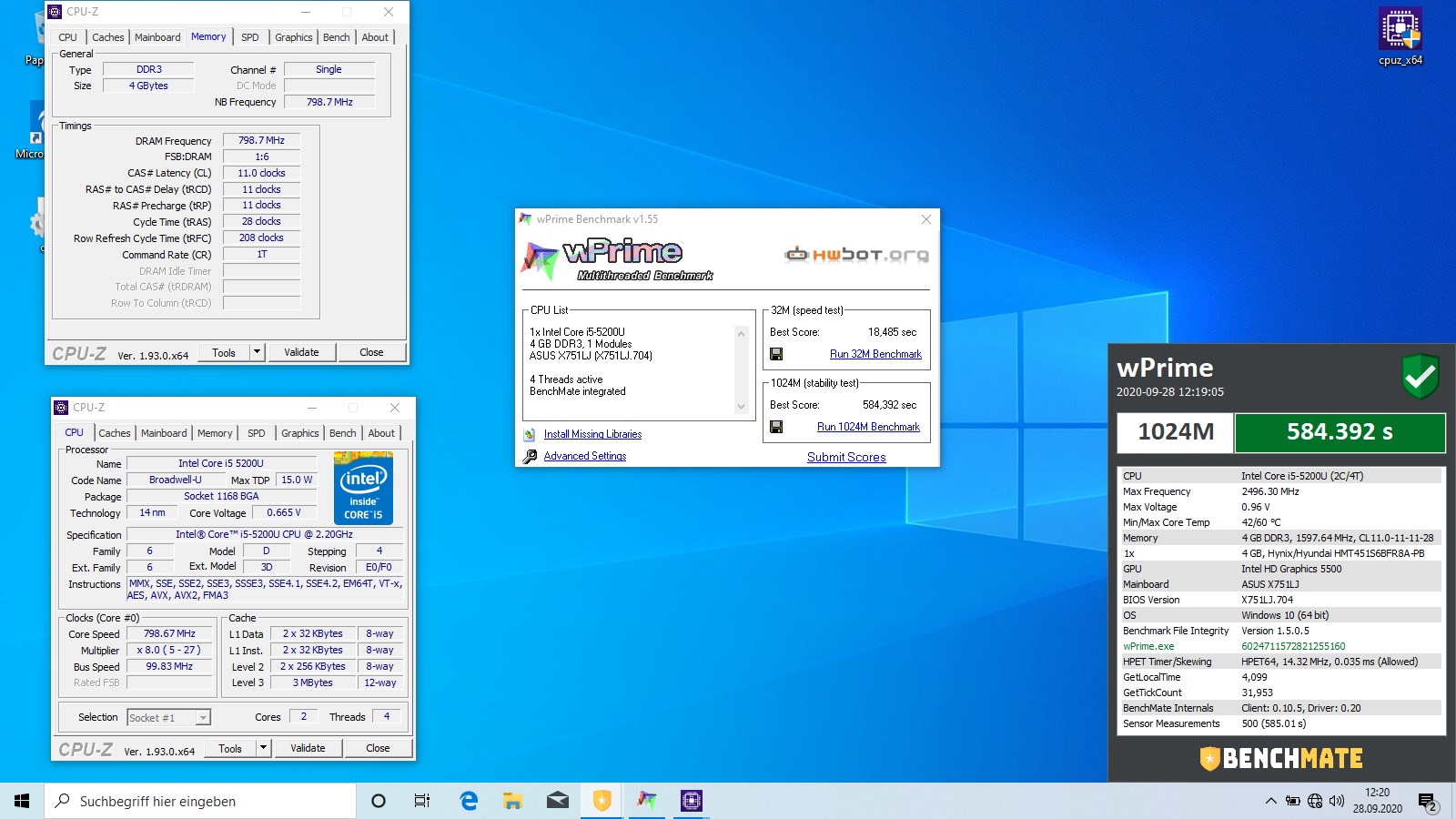
Task: Close the wPrime Benchmark window
Action: 925,219
